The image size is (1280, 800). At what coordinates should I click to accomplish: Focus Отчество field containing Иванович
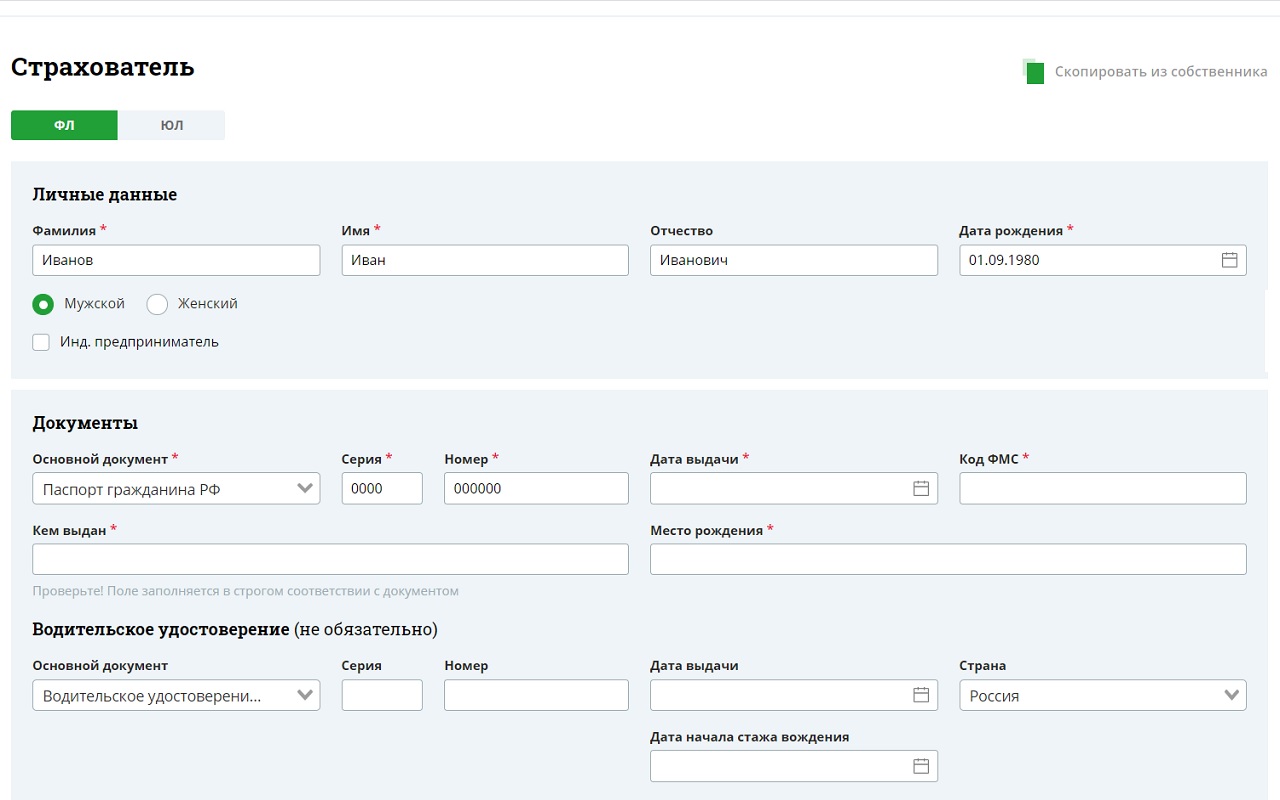click(794, 260)
